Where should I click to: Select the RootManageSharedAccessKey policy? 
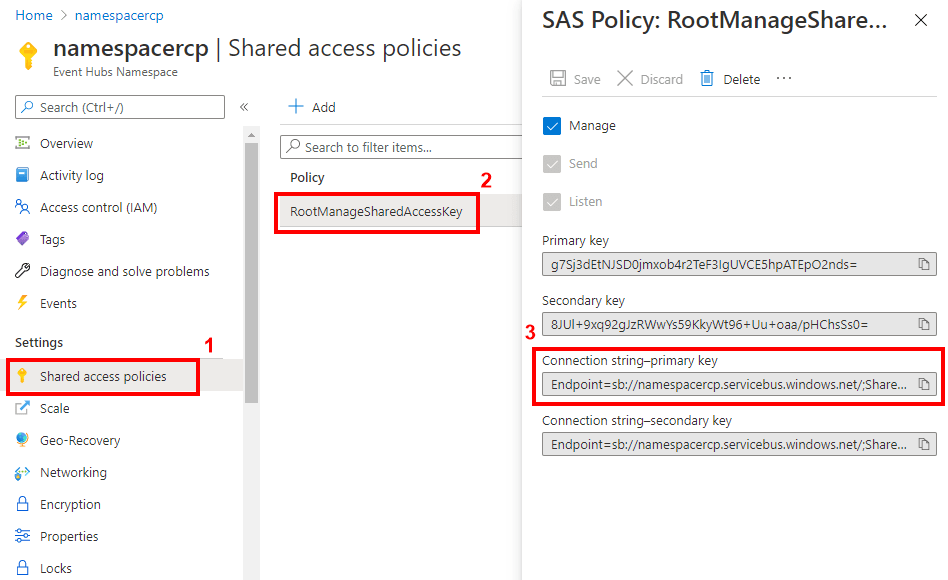376,211
